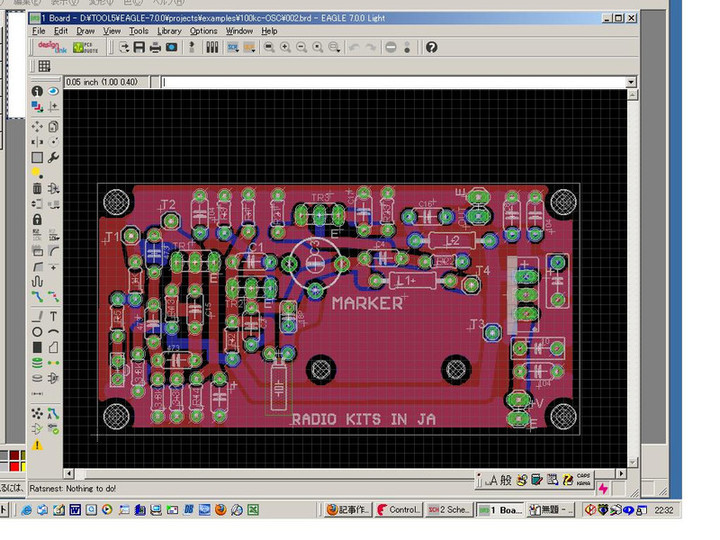Select the Delete (trash can) tool
This screenshot has height=540, width=720.
click(37, 188)
